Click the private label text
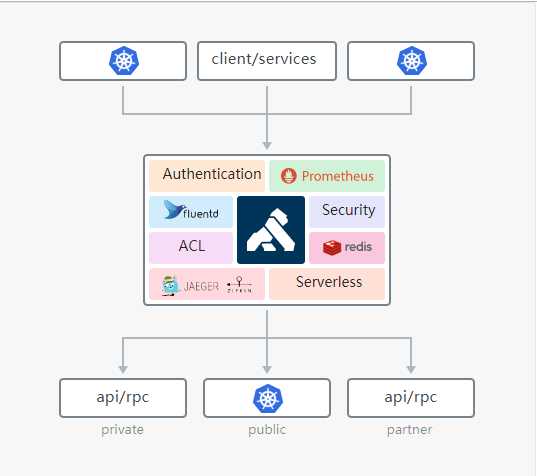Viewport: 537px width, 476px height. point(122,430)
